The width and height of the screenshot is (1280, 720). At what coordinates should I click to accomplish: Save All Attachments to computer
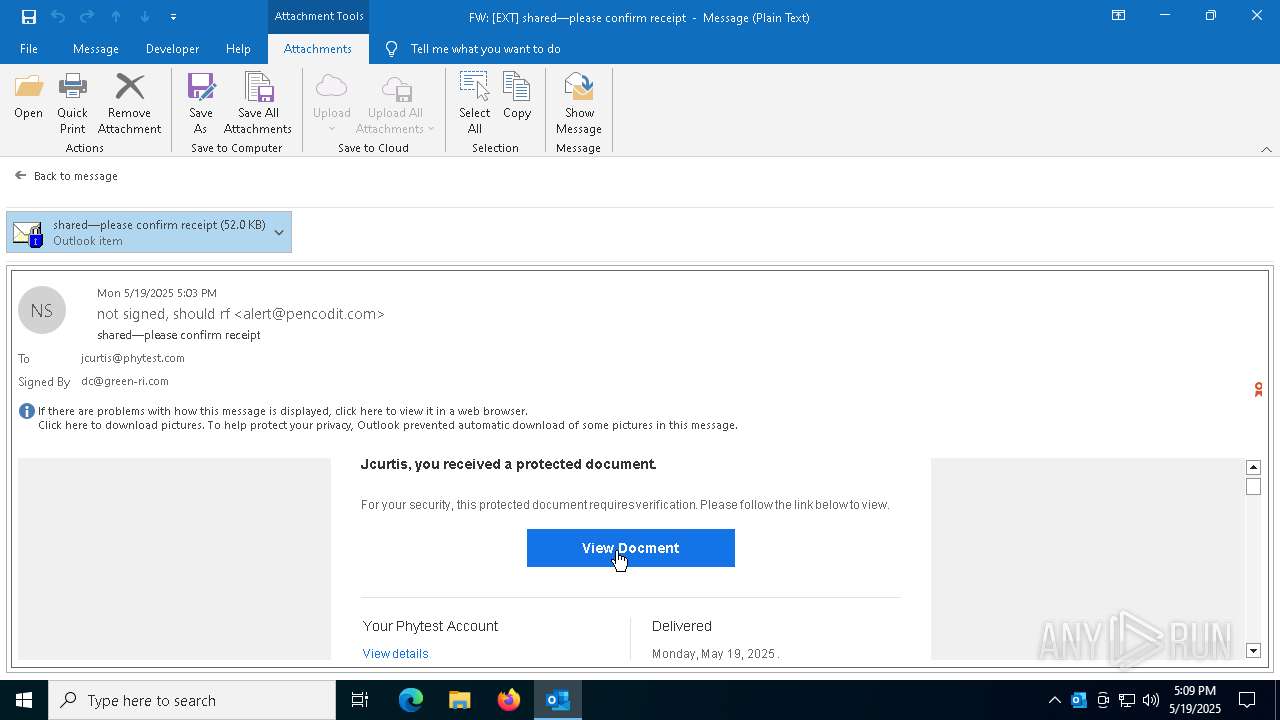258,103
